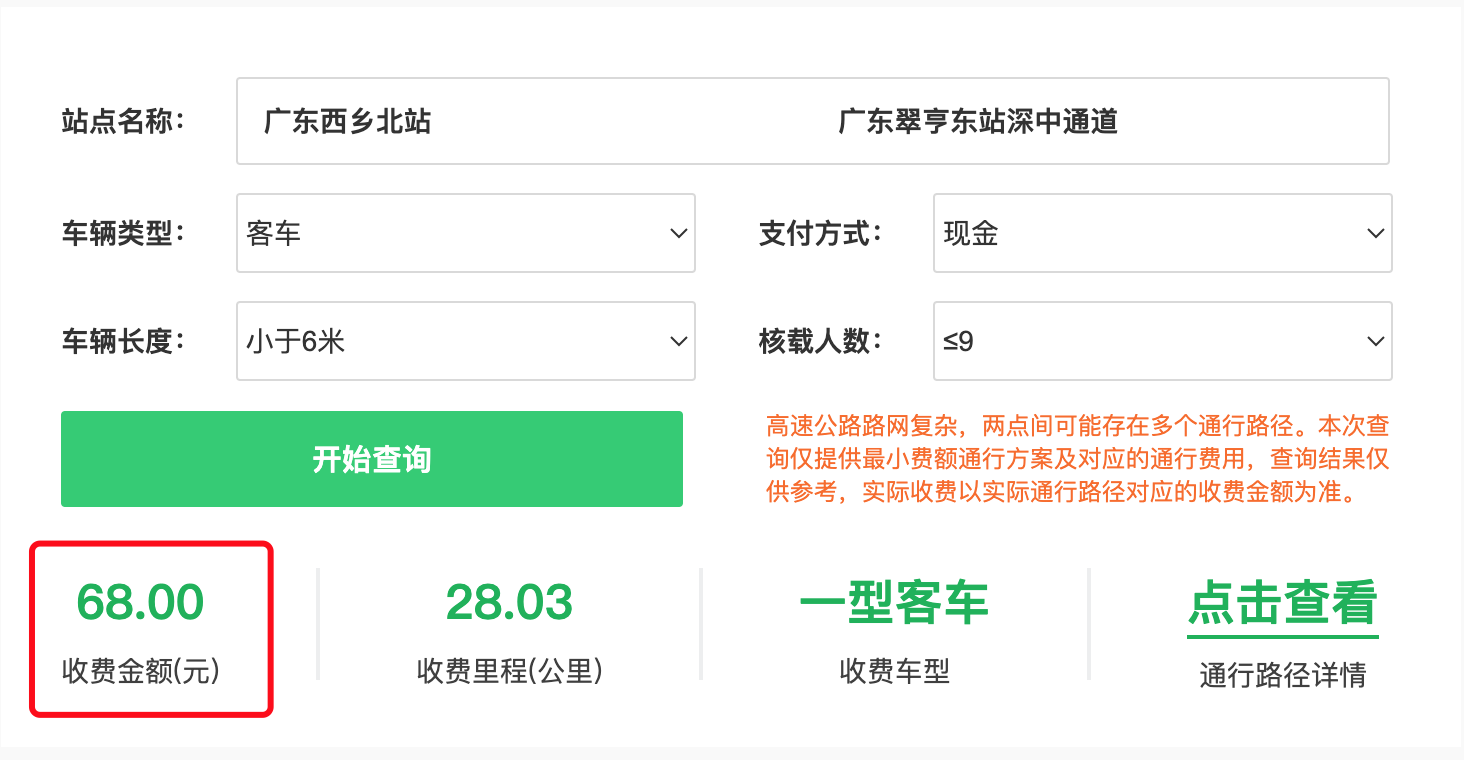Open the 车辆长度 dropdown showing 小于6米
The image size is (1464, 760).
[465, 342]
